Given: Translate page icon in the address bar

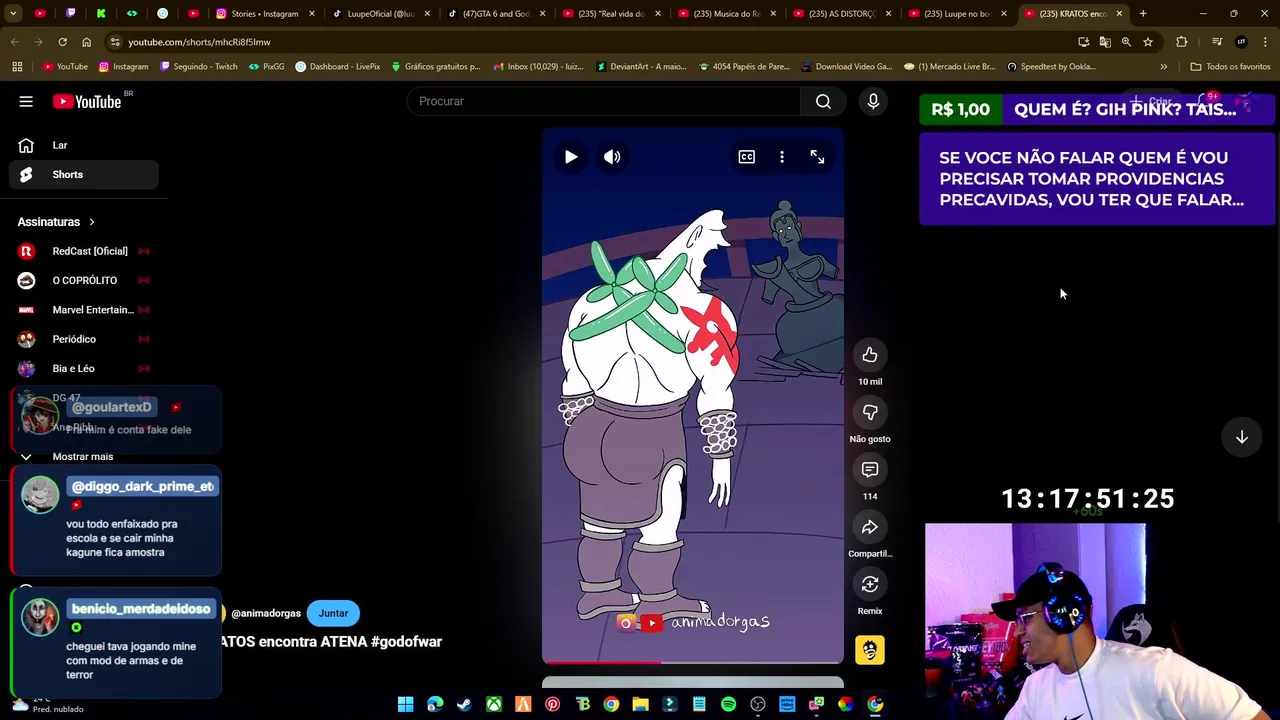Looking at the screenshot, I should (1105, 42).
